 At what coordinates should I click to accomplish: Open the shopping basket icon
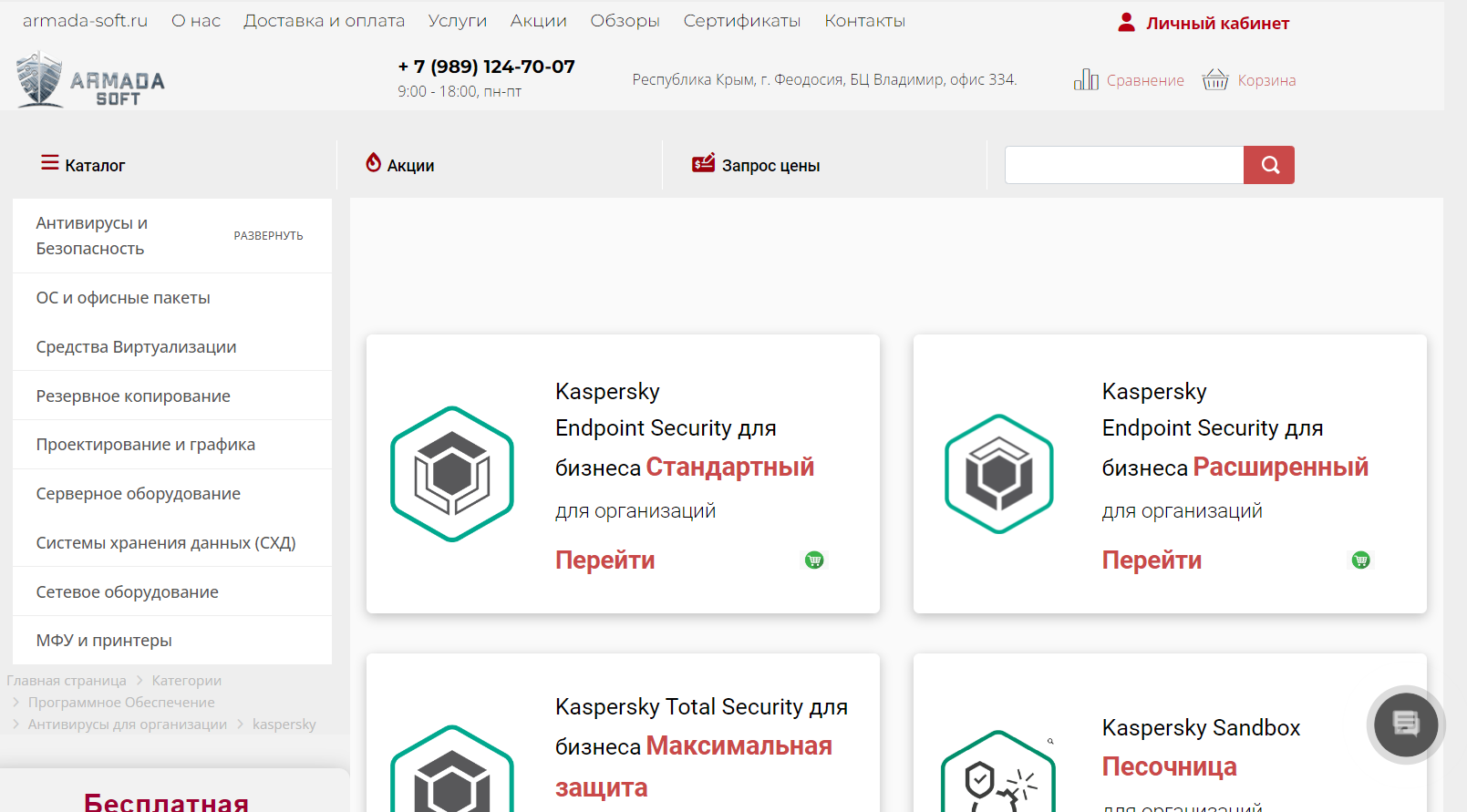coord(1215,79)
